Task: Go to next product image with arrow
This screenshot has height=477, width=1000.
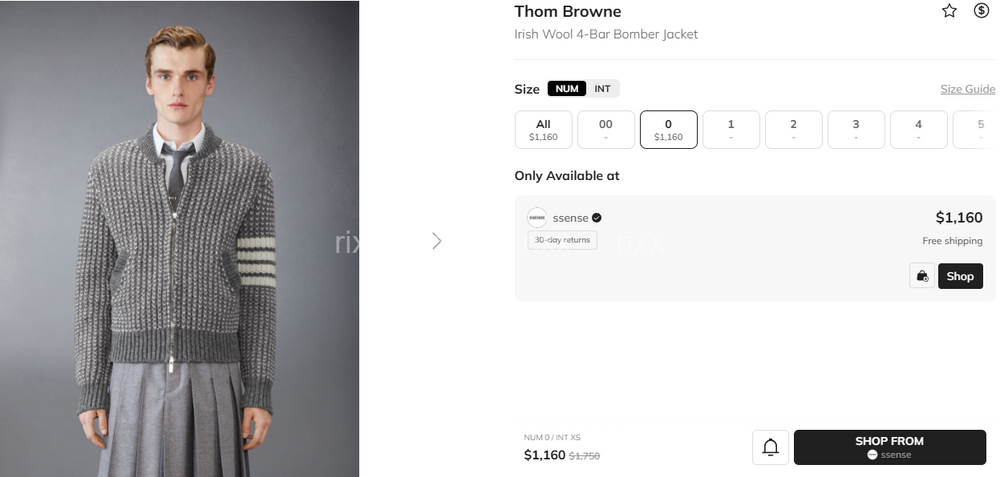Action: tap(436, 241)
